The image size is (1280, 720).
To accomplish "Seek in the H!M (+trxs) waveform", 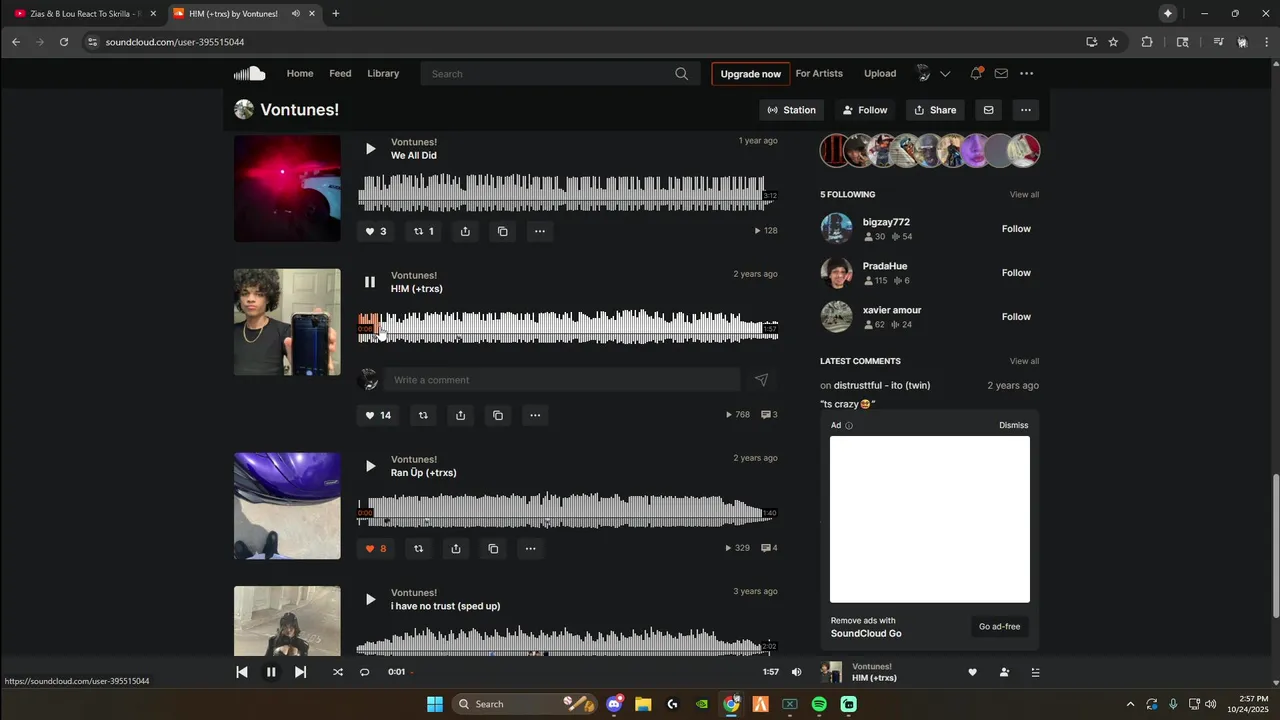I will 568,327.
